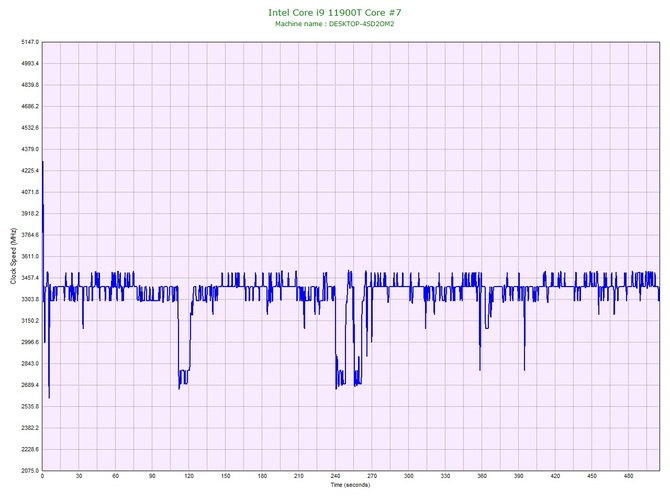
Task: Click the 90 tick on time axis
Action: 152,476
